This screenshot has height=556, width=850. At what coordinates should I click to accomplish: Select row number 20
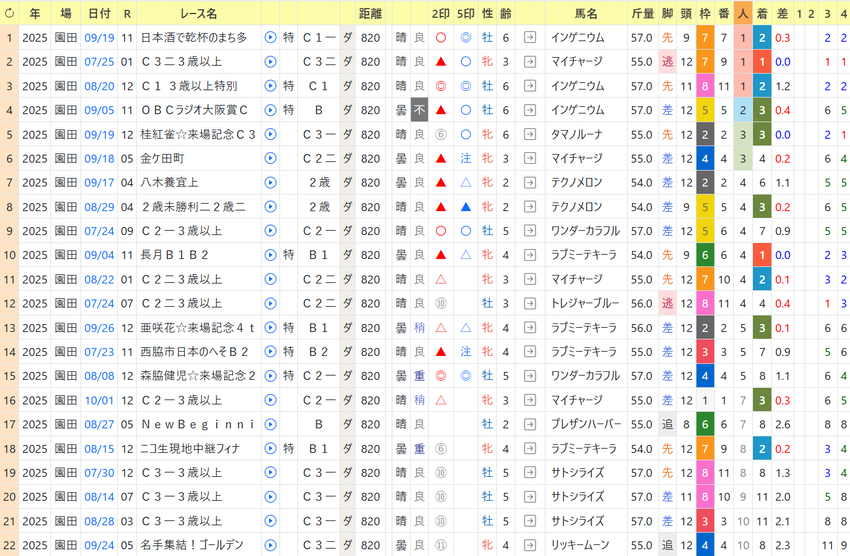coord(10,497)
